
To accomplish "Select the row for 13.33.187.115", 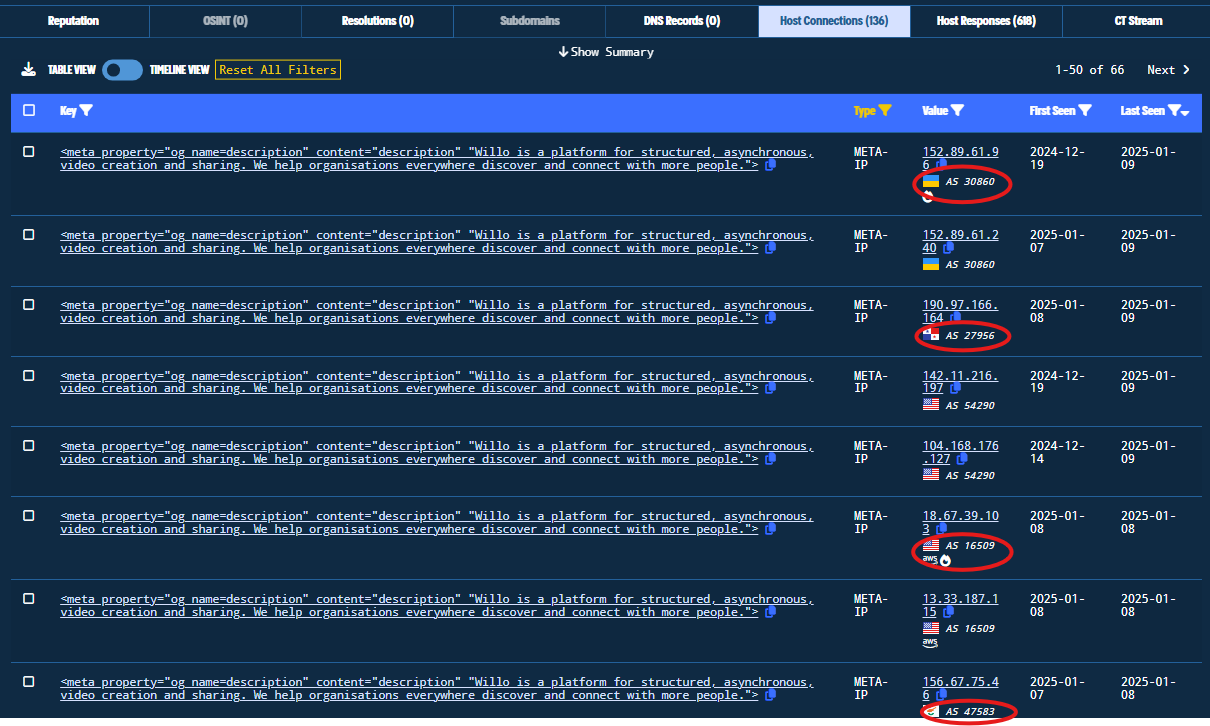I will point(29,599).
